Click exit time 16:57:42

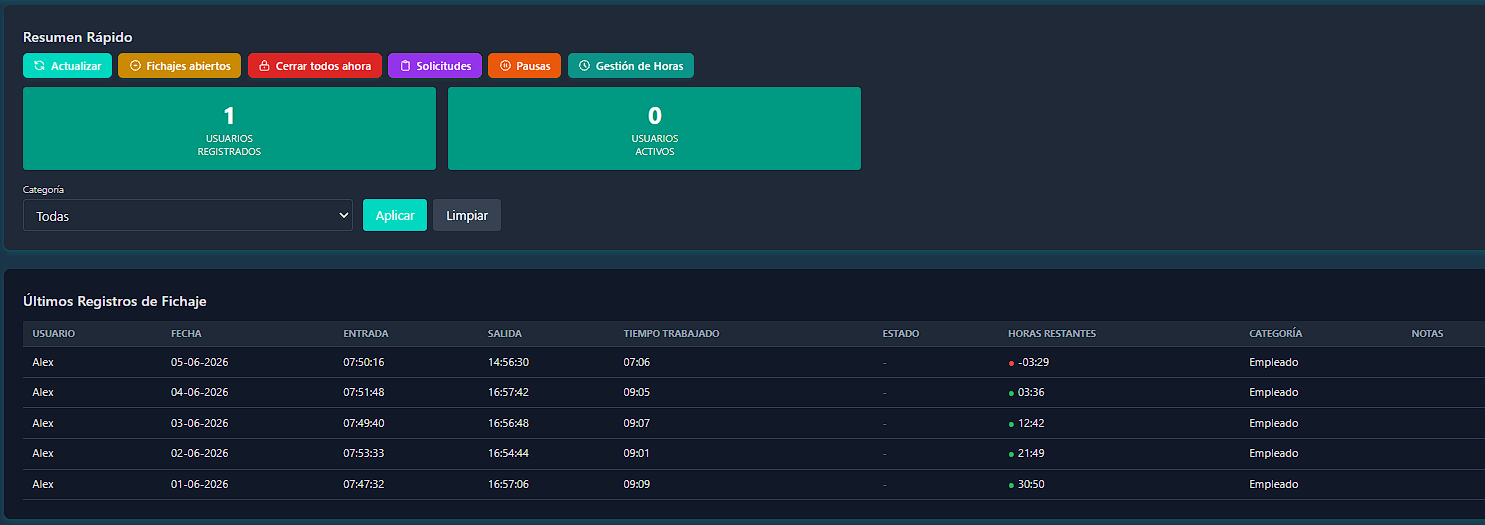point(509,392)
